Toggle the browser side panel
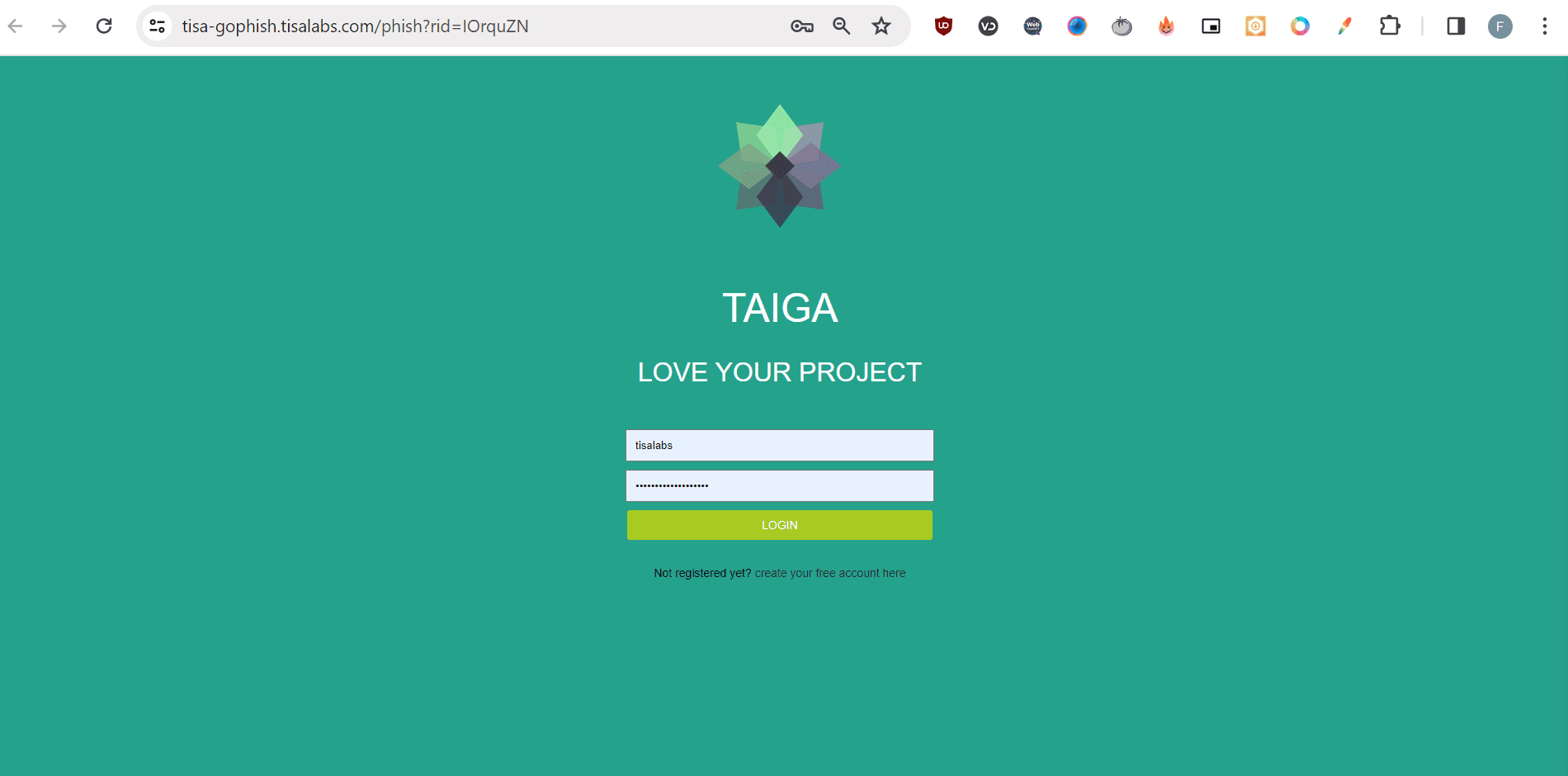1568x776 pixels. pyautogui.click(x=1456, y=26)
